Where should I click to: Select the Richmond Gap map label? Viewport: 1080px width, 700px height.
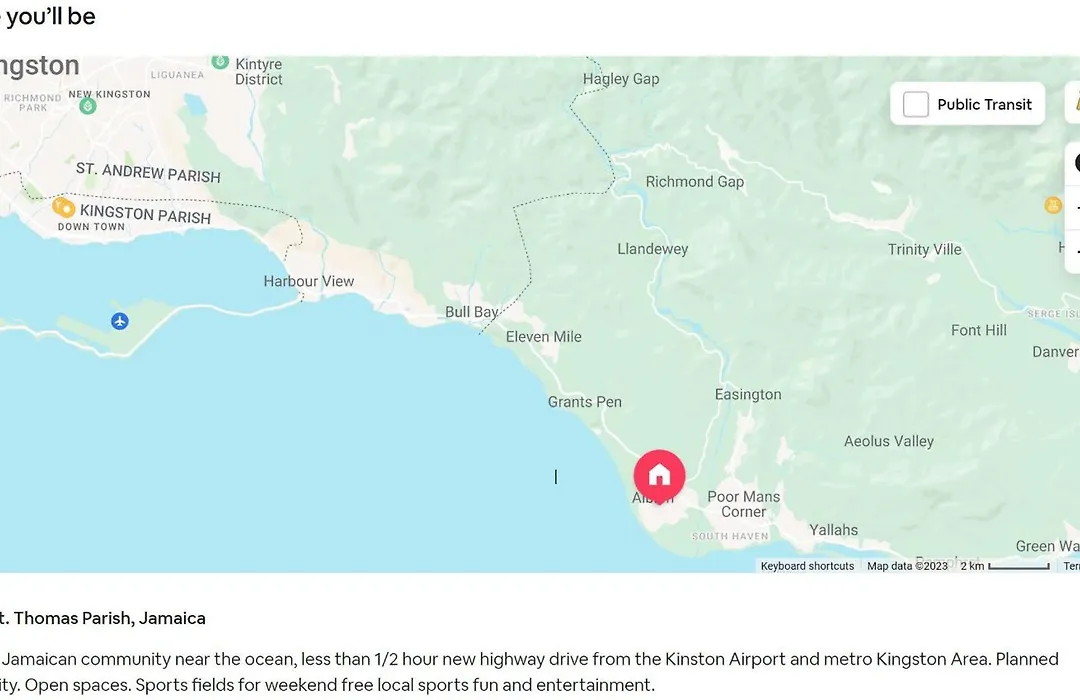(694, 182)
